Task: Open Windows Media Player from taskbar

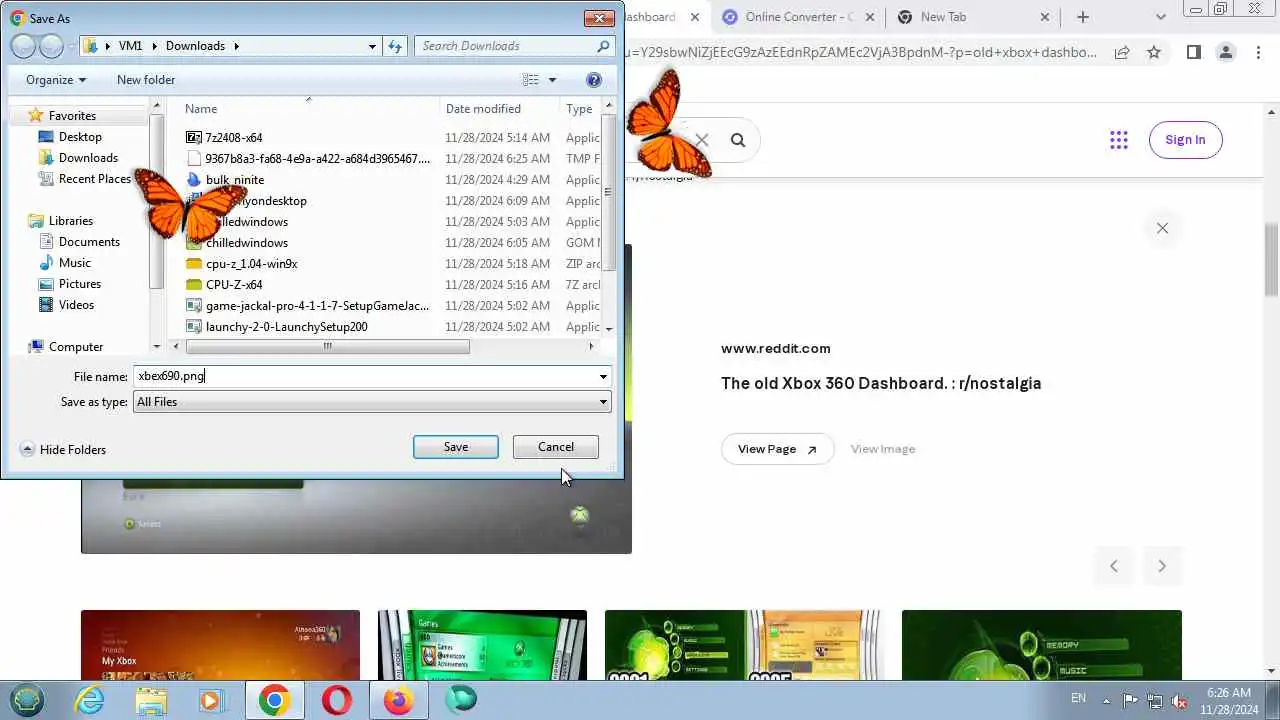Action: pos(213,700)
